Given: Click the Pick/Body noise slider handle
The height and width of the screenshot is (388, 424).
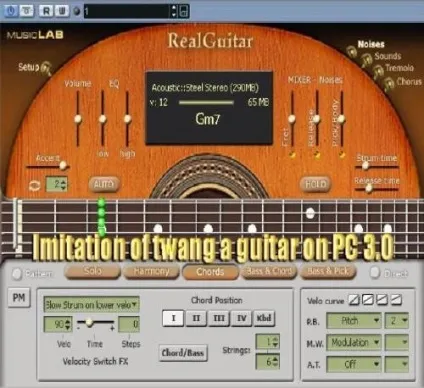Looking at the screenshot, I should [341, 119].
